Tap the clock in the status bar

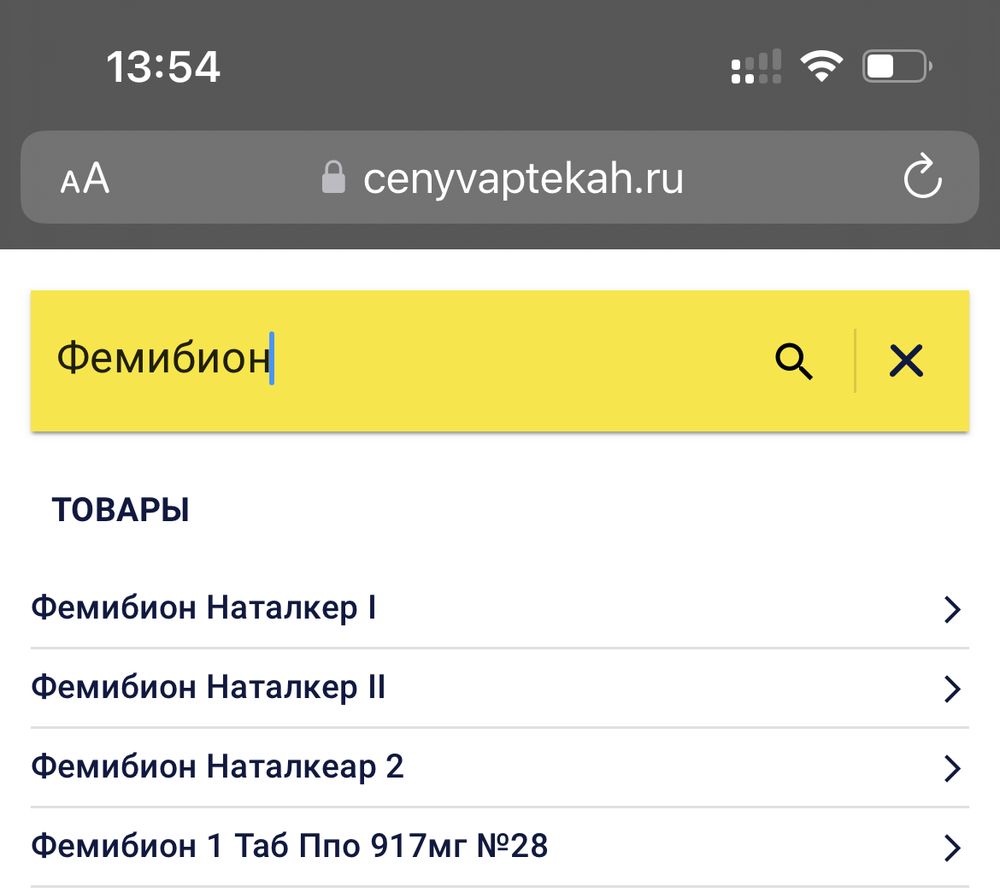coord(163,65)
